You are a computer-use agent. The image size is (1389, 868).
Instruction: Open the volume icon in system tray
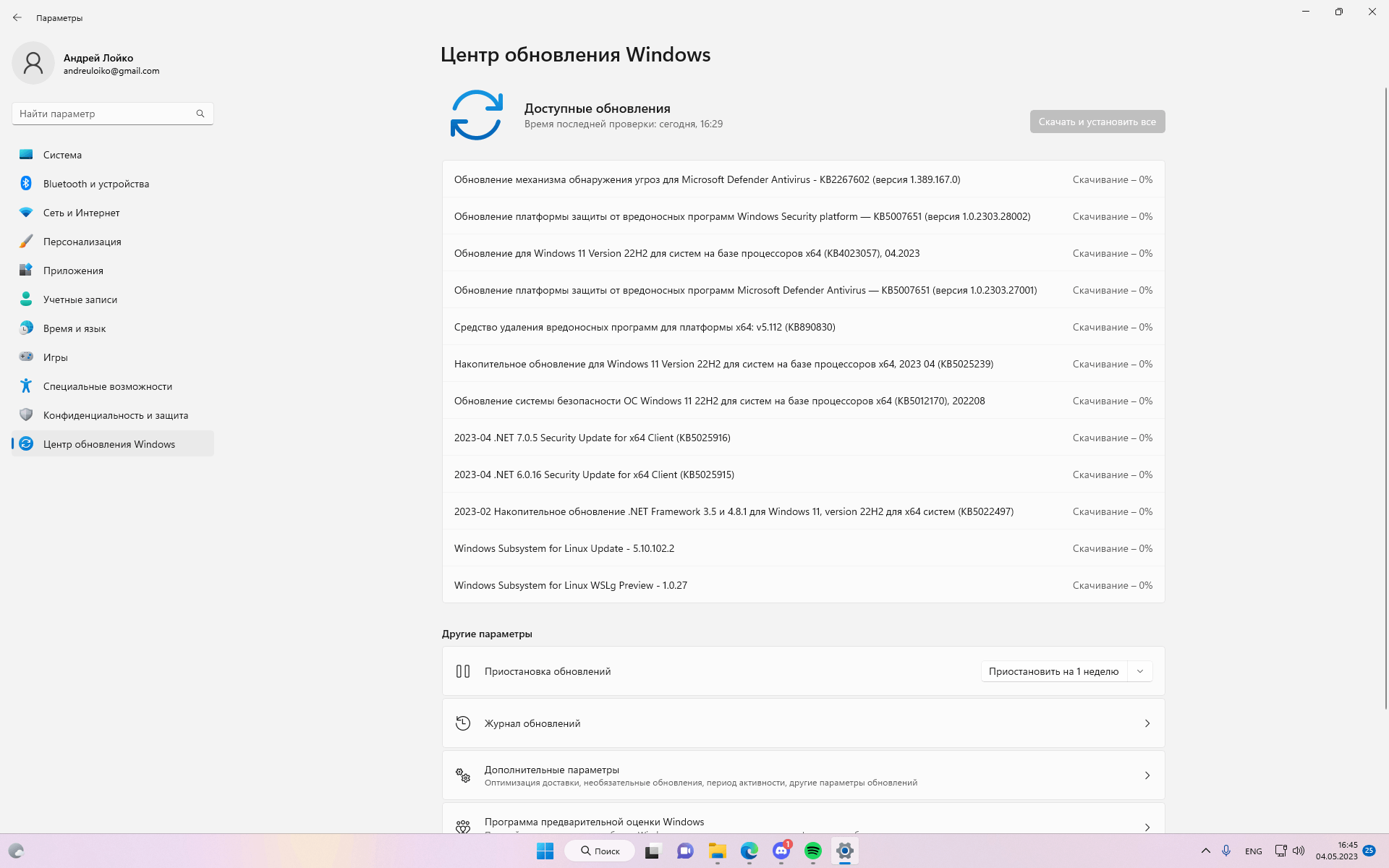(x=1299, y=851)
